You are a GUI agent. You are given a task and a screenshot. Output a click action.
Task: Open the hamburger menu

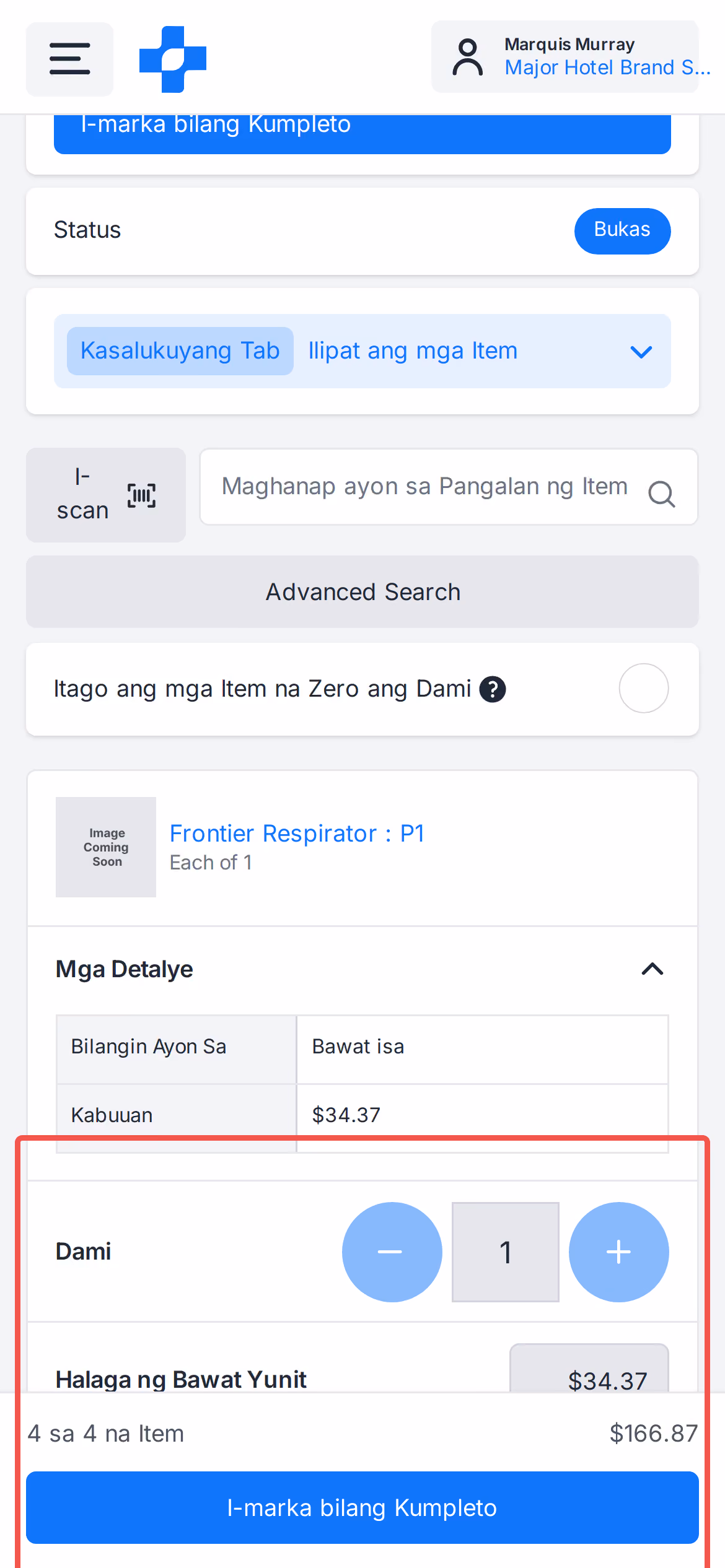point(69,59)
